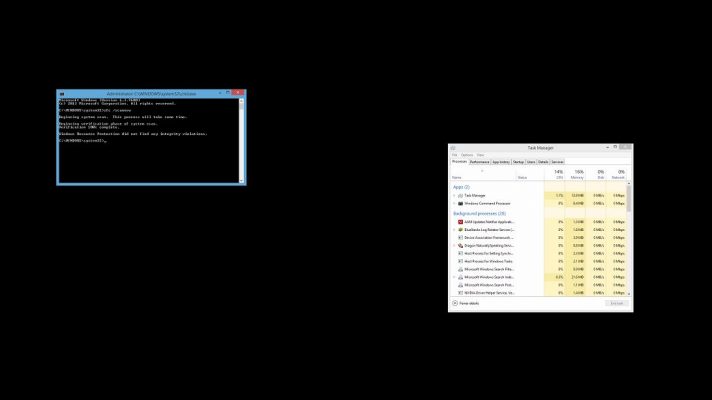Viewport: 712px width, 400px height.
Task: Select AAM Updates Notifier Application red icon
Action: coord(460,222)
